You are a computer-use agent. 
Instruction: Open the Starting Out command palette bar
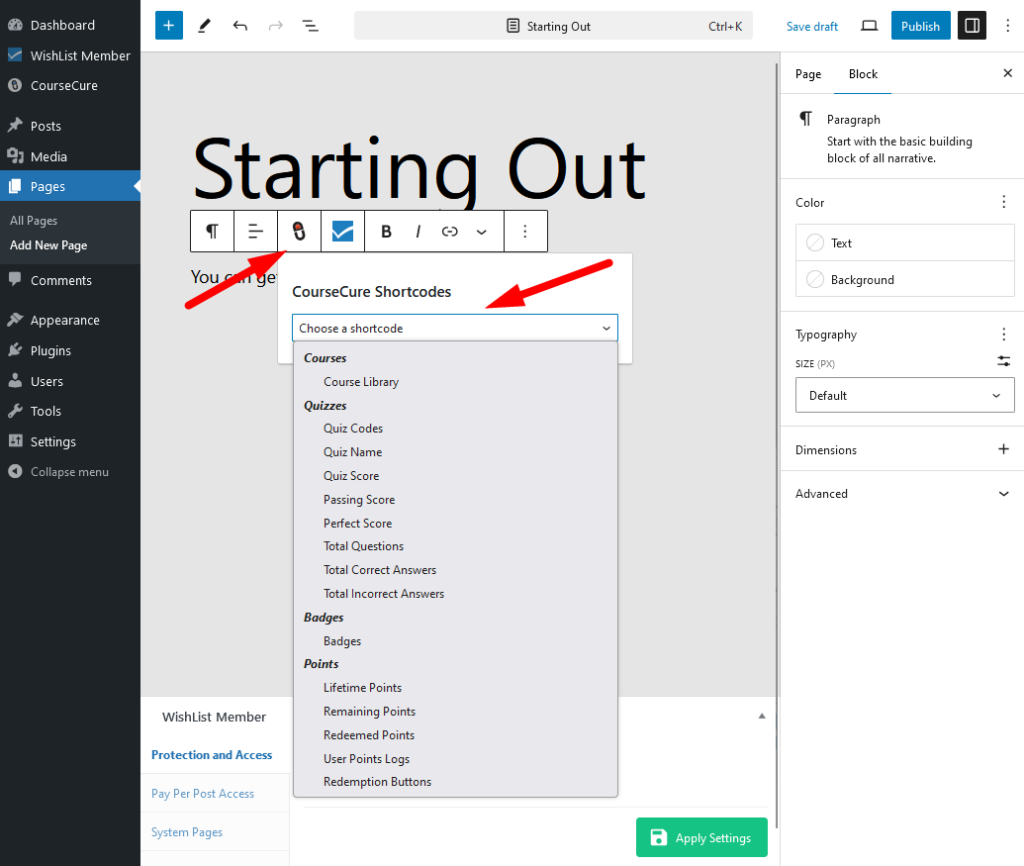click(553, 26)
